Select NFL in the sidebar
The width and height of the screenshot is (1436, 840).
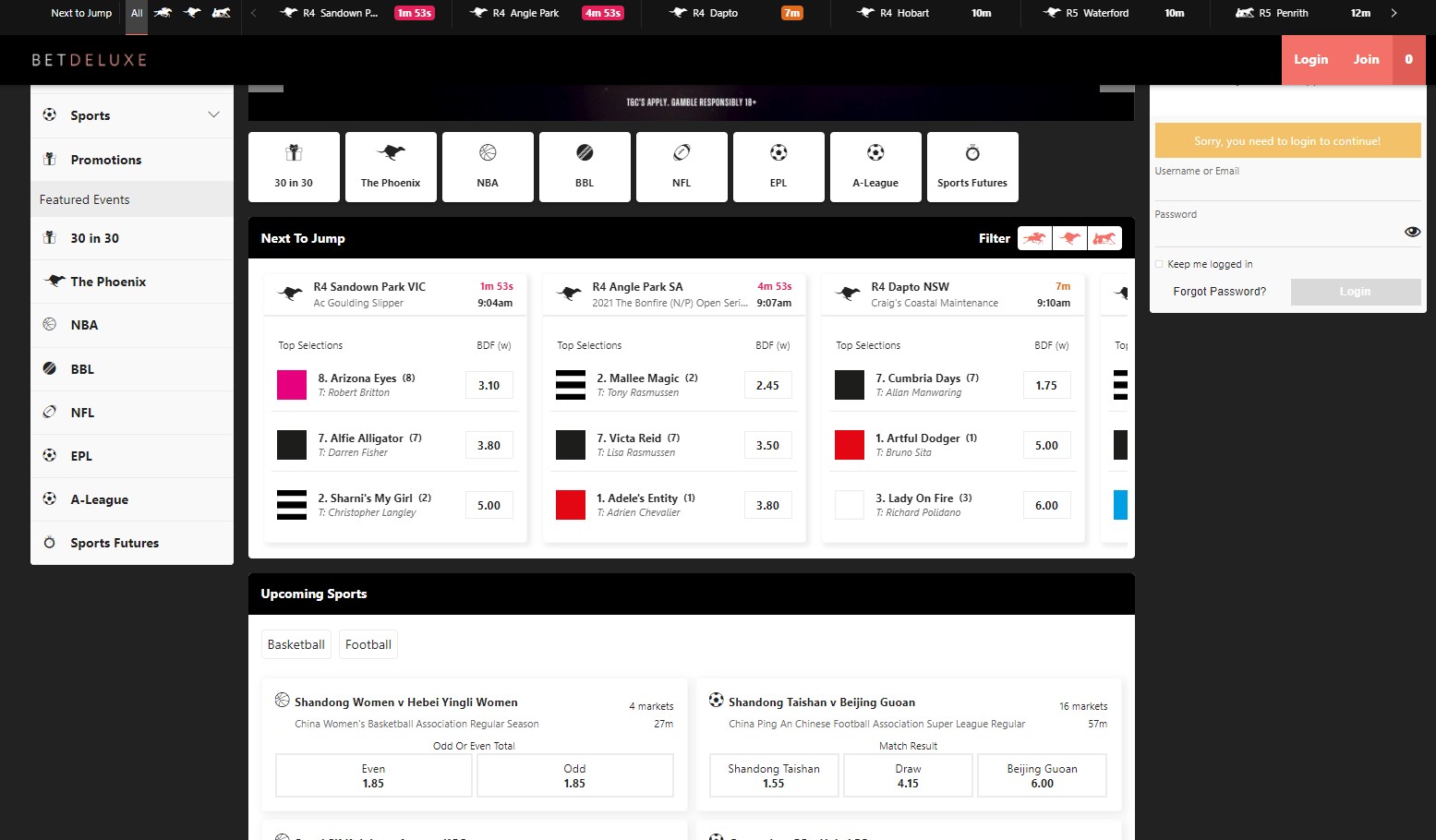coord(132,413)
